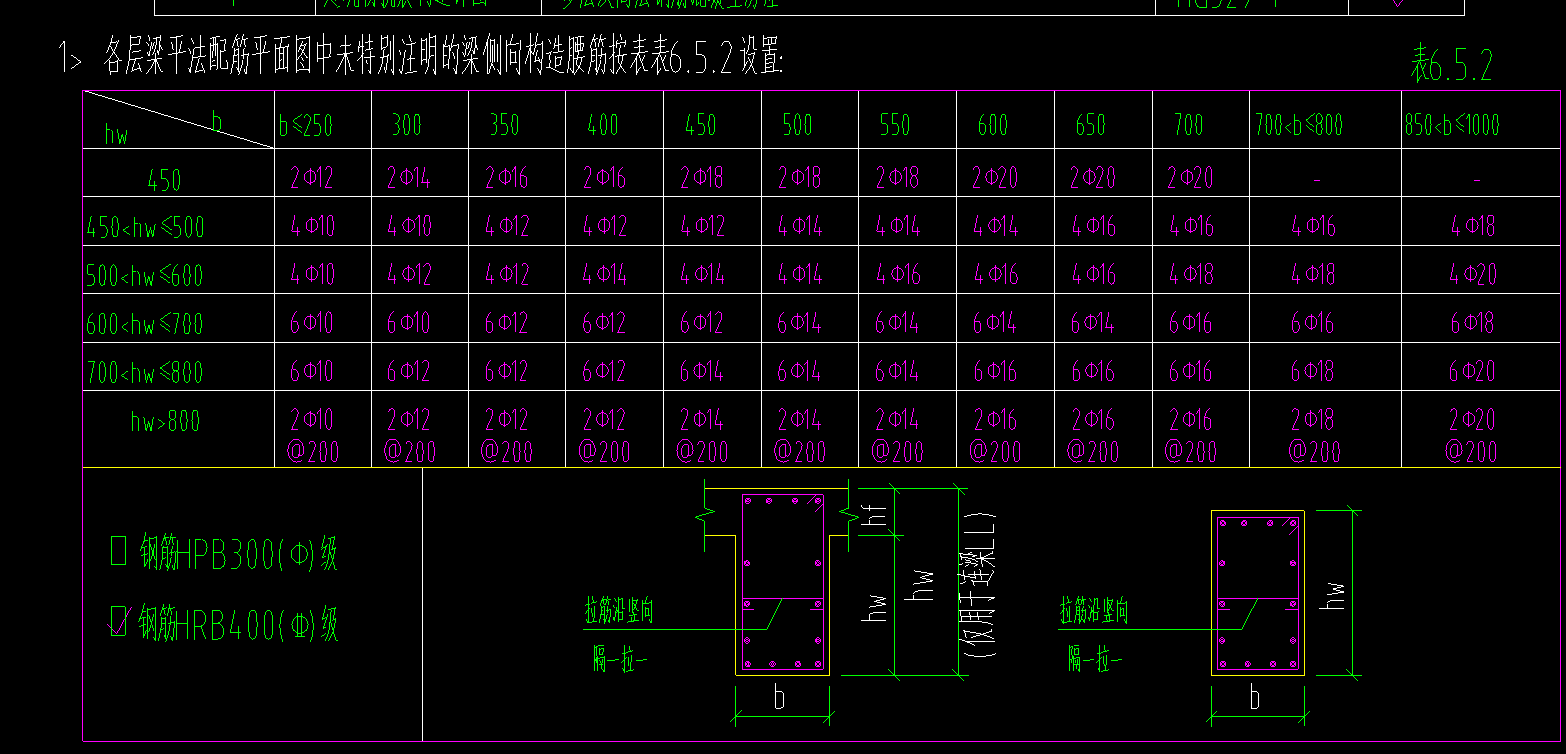Image resolution: width=1566 pixels, height=754 pixels.
Task: Click the column header b≤250
Action: (306, 125)
